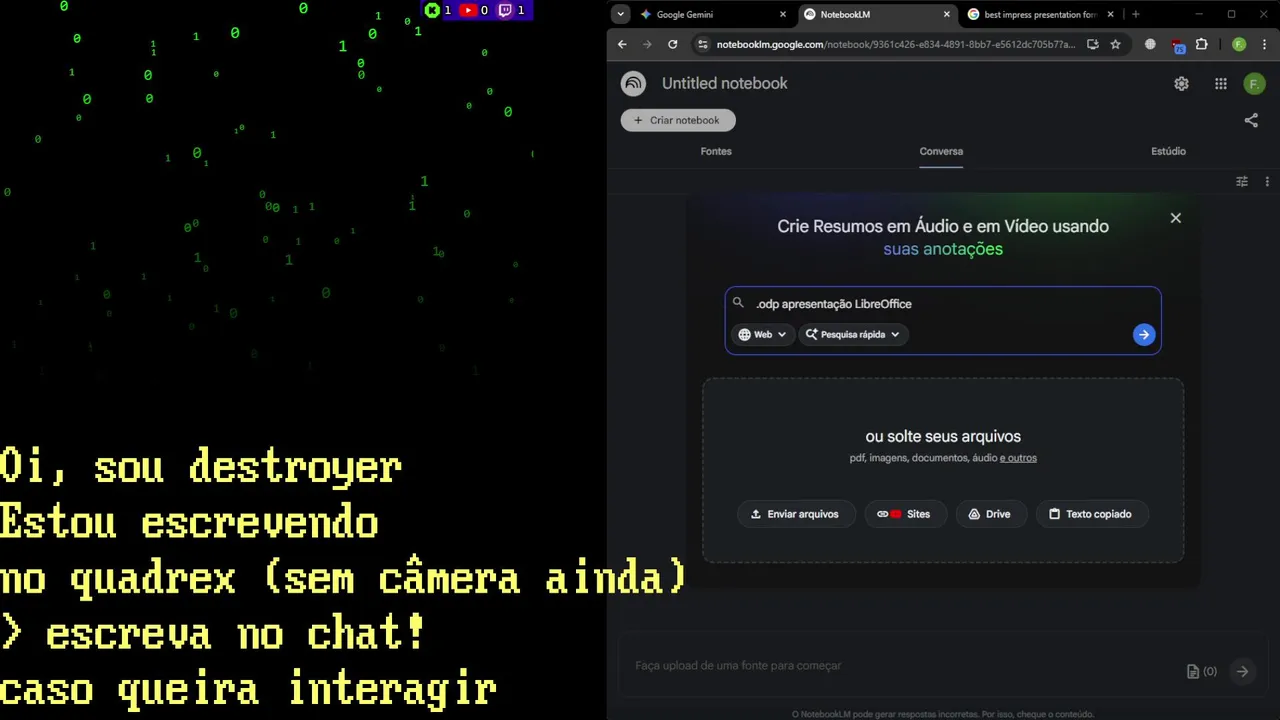Screen dimensions: 1280x720
Task: Bookmark this page with the star
Action: pos(1115,44)
